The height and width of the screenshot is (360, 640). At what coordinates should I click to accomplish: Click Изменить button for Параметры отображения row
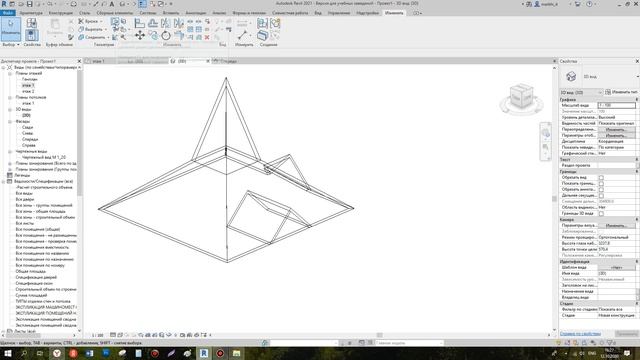tap(616, 136)
